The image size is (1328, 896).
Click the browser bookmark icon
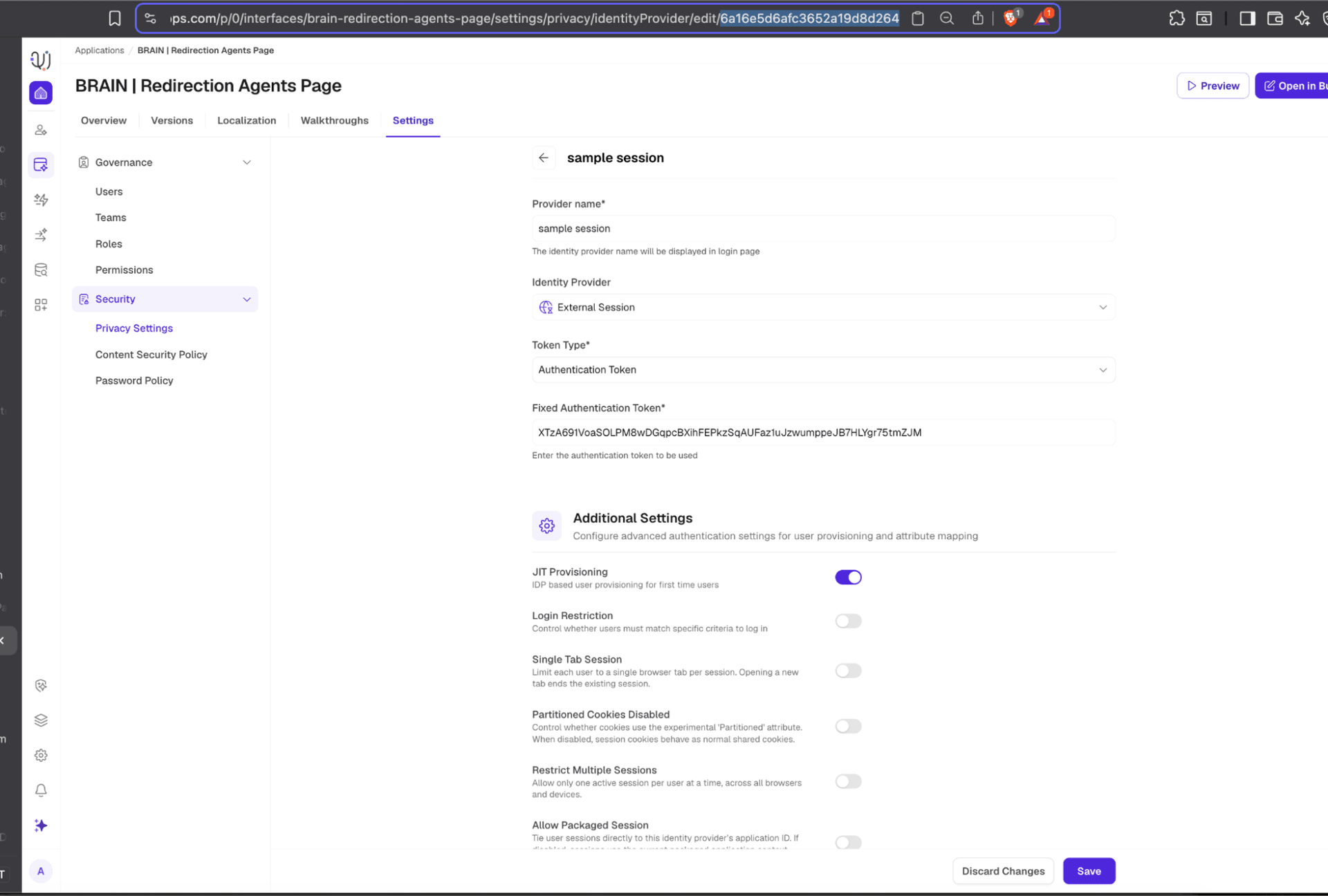[x=115, y=19]
